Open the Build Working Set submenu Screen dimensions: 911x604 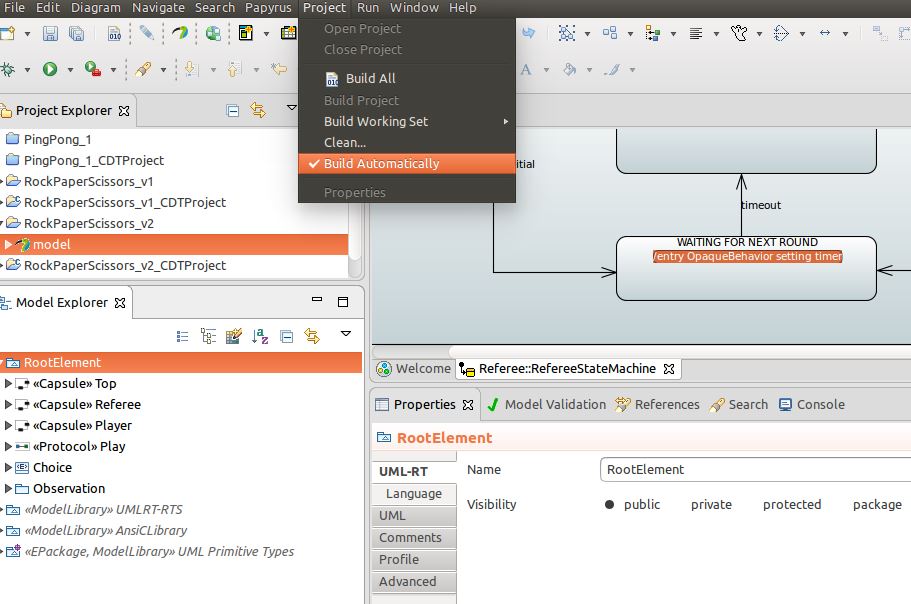click(407, 121)
